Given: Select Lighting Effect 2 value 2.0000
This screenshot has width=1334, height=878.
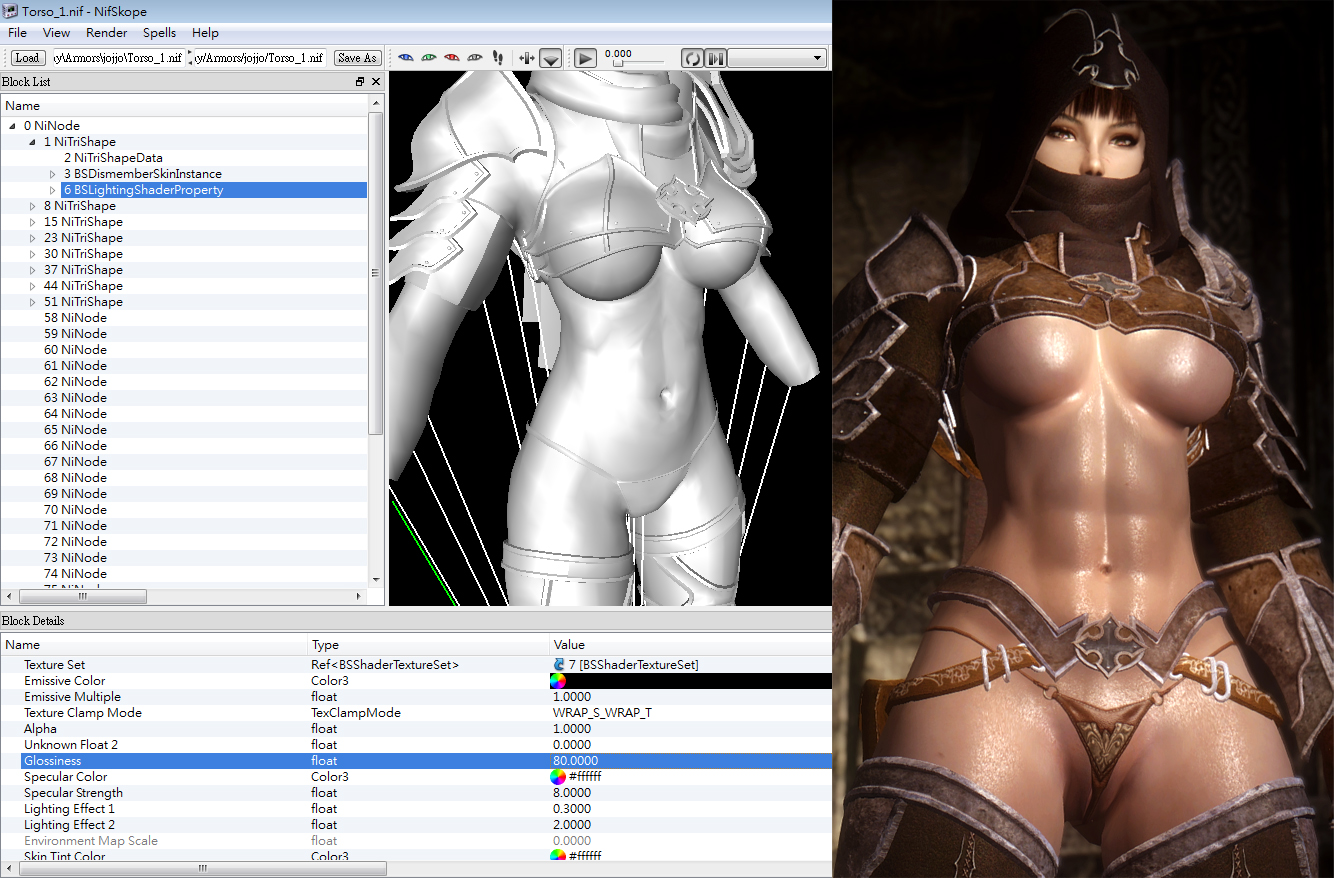Looking at the screenshot, I should coord(572,825).
